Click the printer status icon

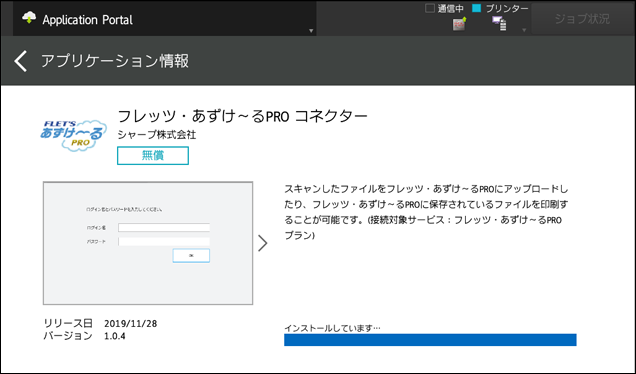coord(499,24)
